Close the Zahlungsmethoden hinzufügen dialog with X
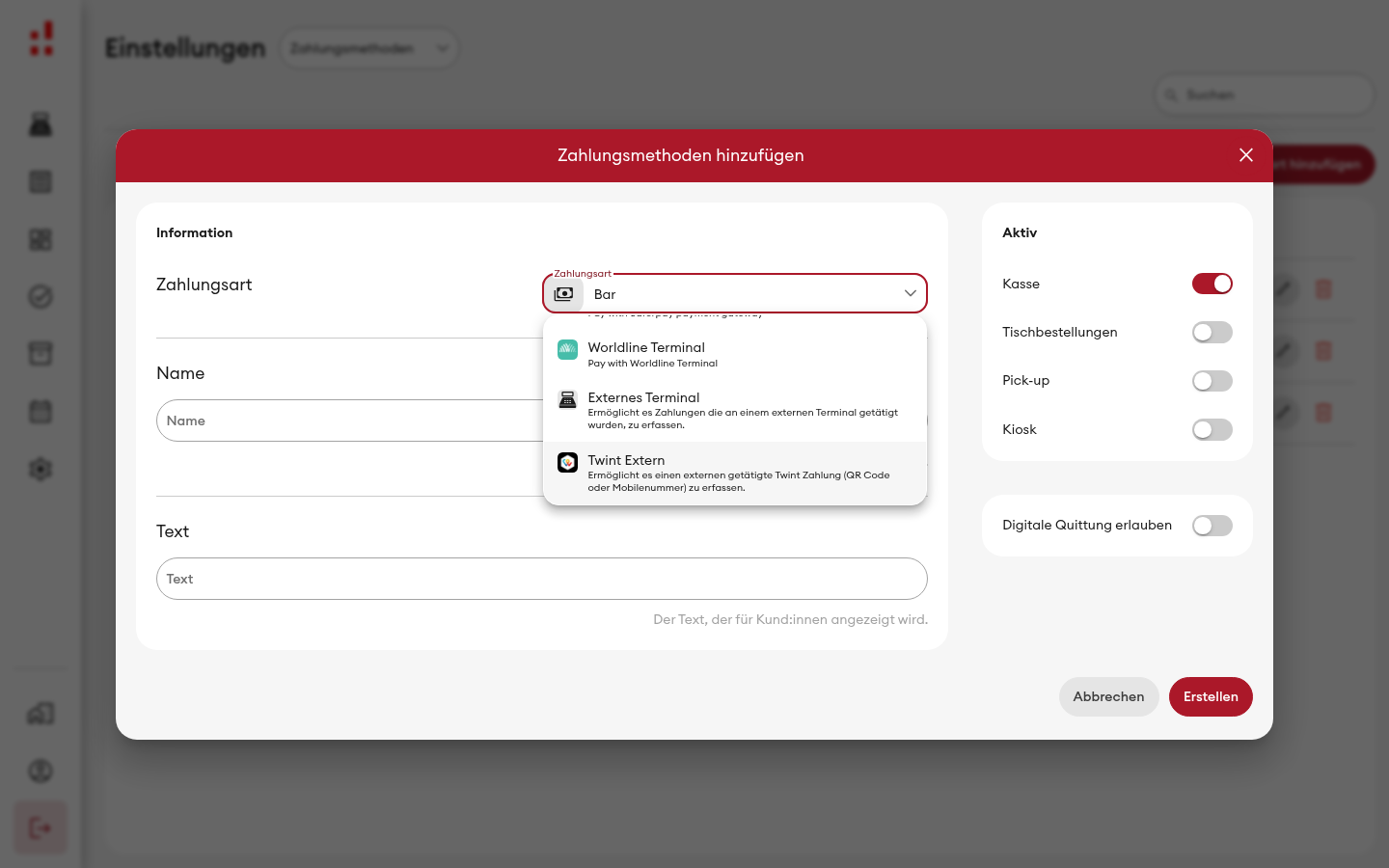Screen dimensions: 1389x868 click(x=1246, y=155)
